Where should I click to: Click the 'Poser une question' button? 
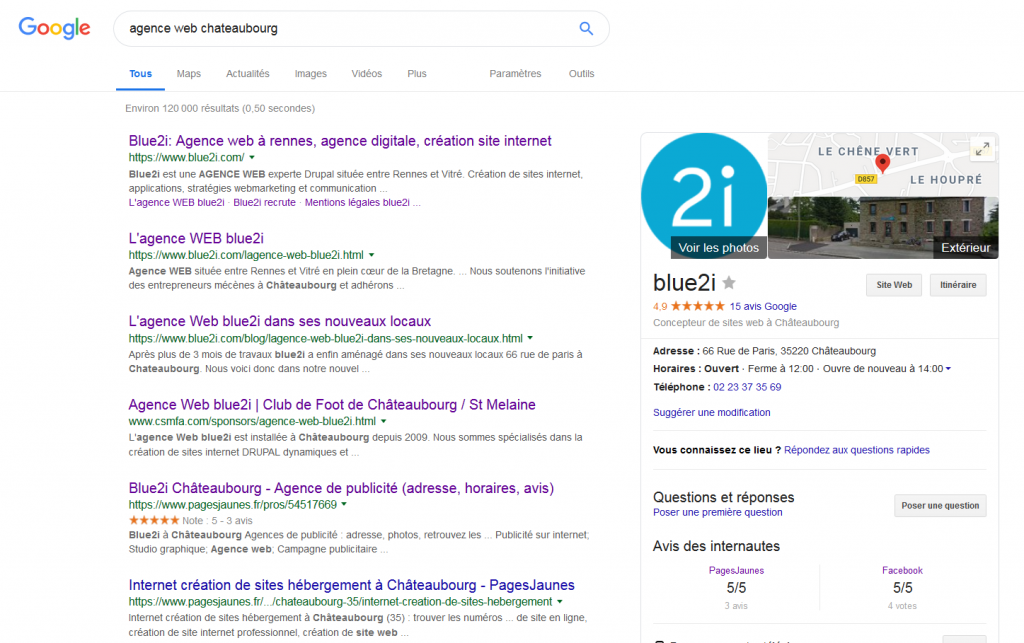[940, 505]
